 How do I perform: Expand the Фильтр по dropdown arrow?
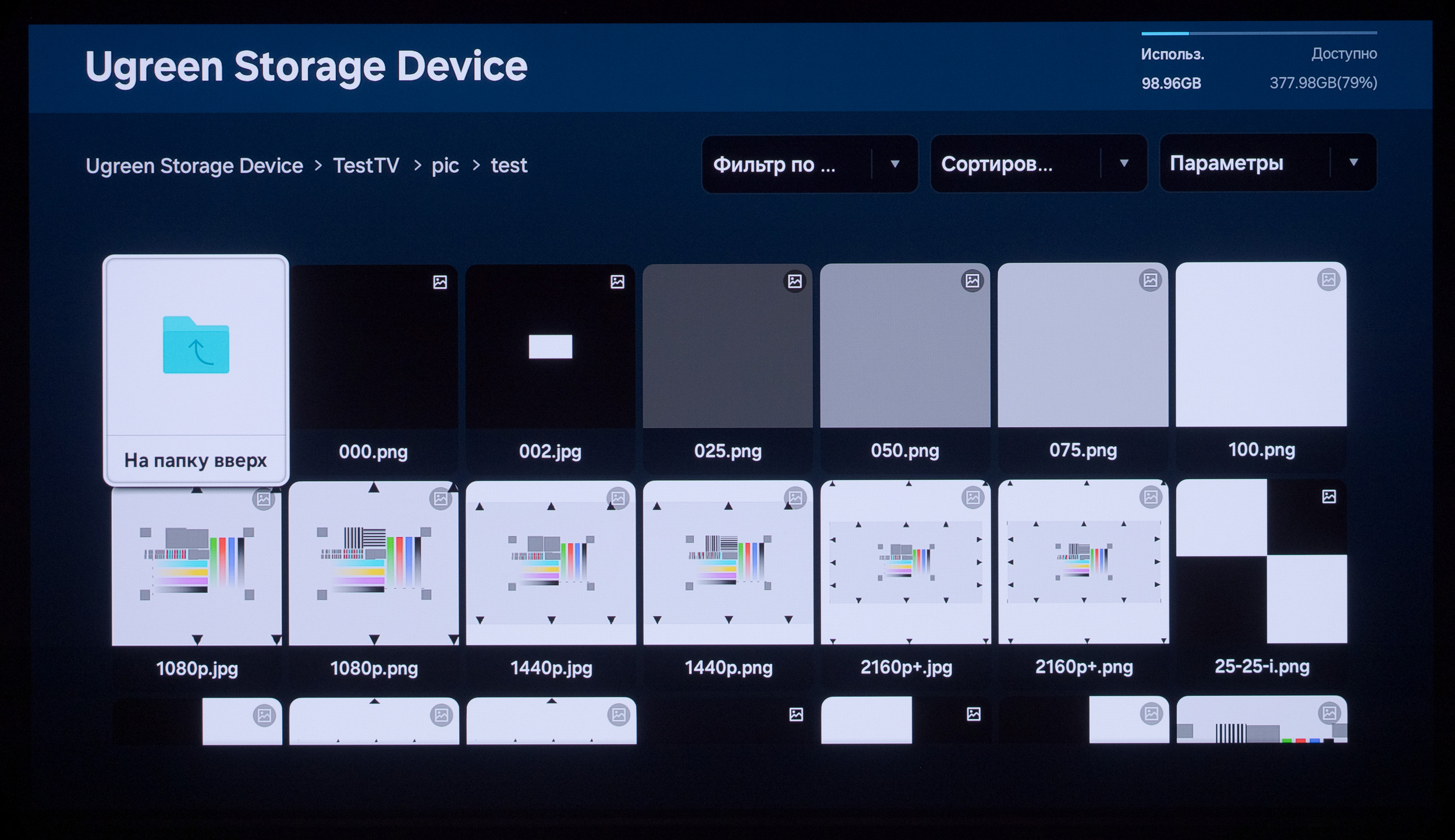click(895, 164)
